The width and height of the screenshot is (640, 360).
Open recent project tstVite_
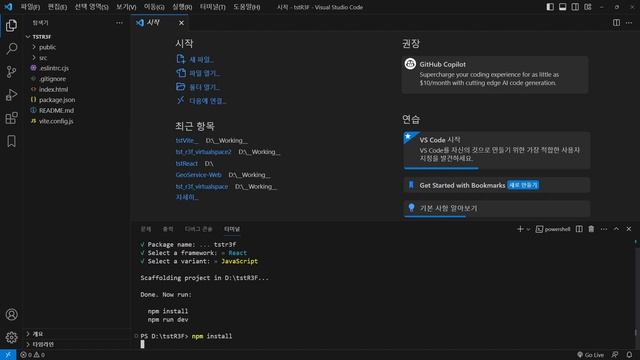[x=187, y=140]
